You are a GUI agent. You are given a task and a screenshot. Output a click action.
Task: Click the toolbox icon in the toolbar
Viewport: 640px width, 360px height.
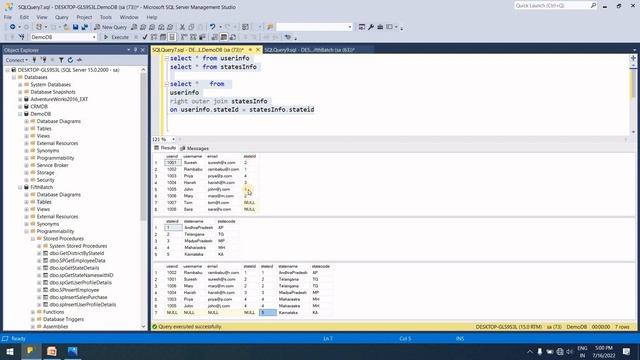click(380, 27)
